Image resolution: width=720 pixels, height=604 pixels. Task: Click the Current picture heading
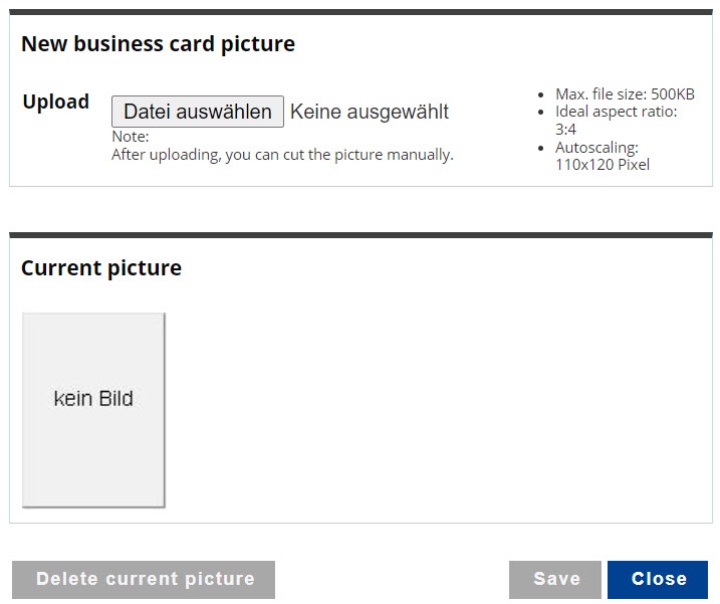coord(101,268)
